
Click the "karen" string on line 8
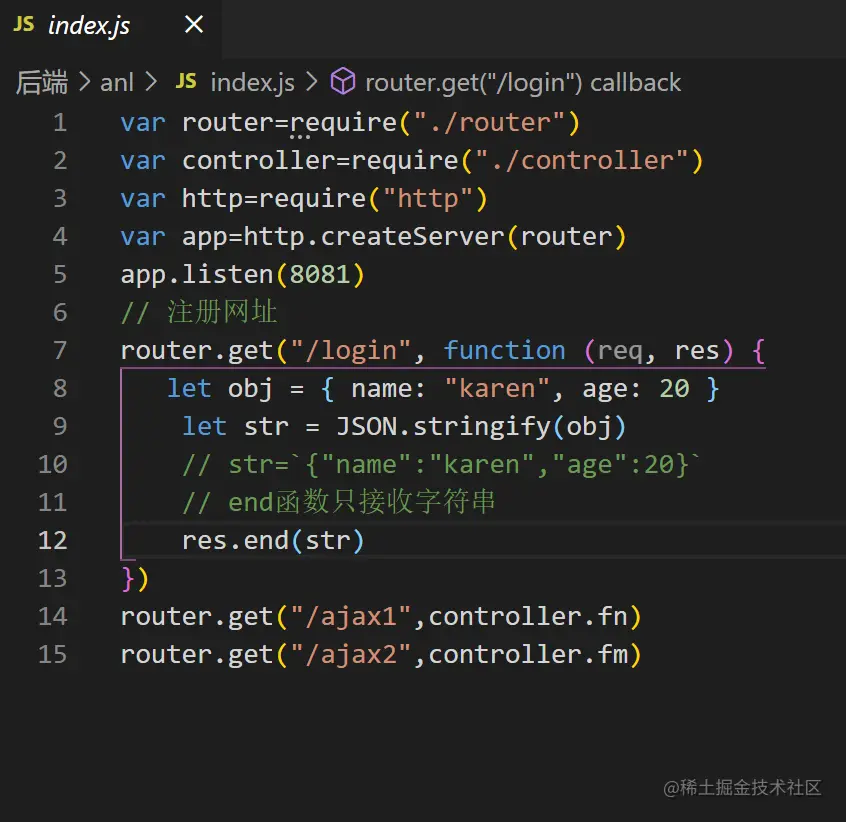(x=497, y=388)
